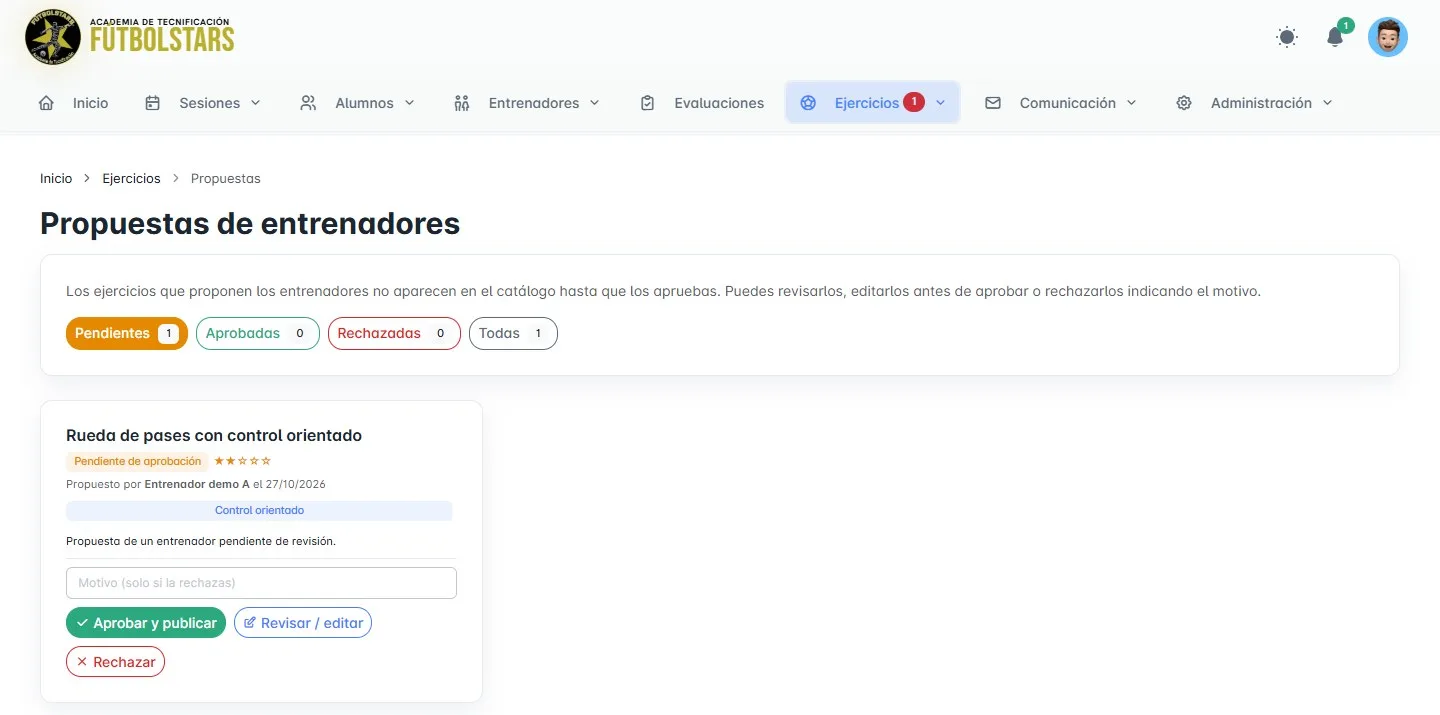The width and height of the screenshot is (1440, 715).
Task: Click the clipboard icon beside Evaluaciones
Action: coord(647,103)
